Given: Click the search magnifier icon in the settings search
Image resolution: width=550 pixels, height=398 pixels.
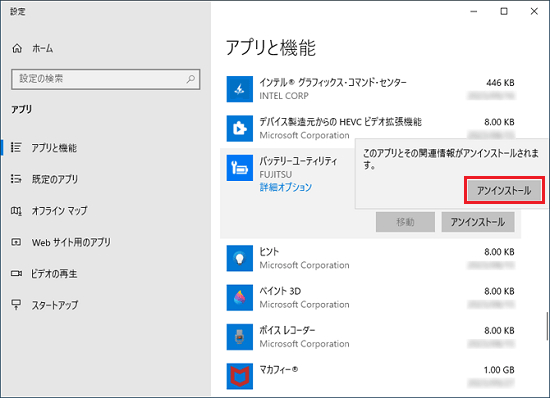Looking at the screenshot, I should [x=190, y=79].
